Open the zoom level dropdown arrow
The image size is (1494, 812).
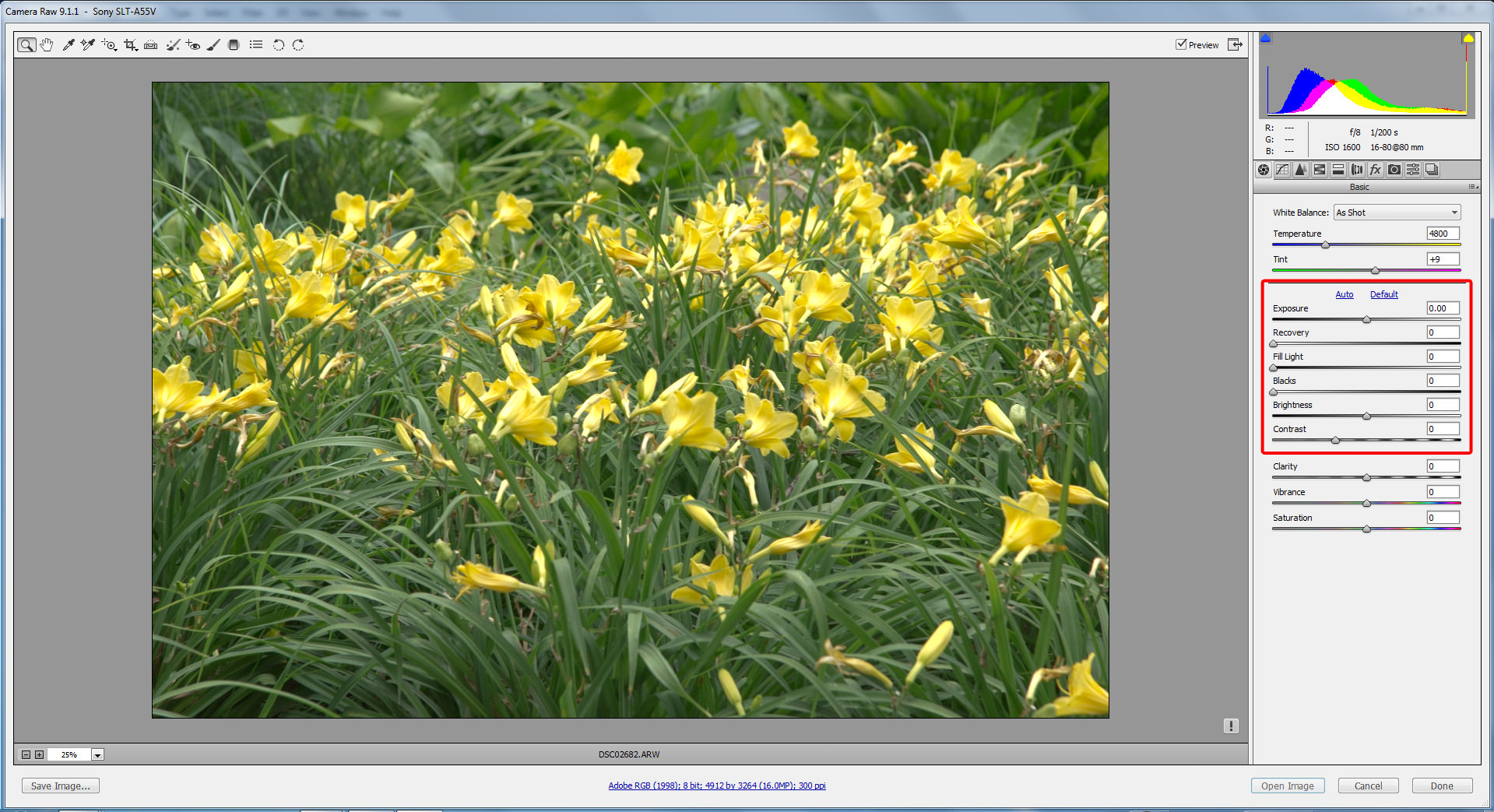pyautogui.click(x=97, y=754)
